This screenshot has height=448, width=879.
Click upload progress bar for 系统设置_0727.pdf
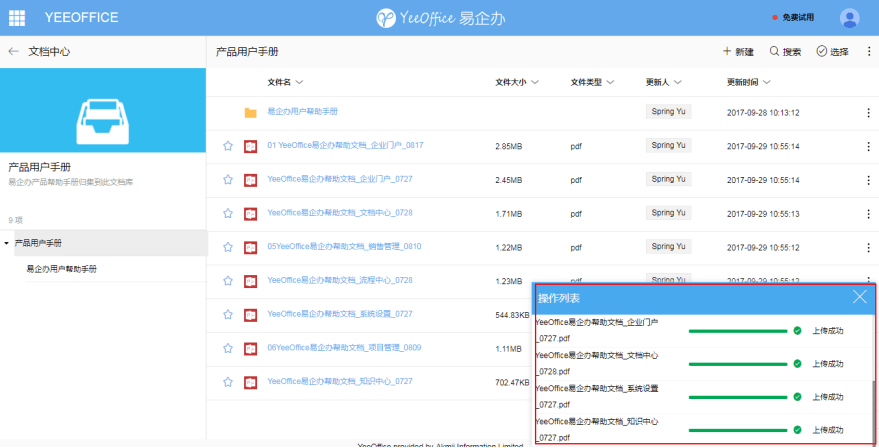point(738,397)
